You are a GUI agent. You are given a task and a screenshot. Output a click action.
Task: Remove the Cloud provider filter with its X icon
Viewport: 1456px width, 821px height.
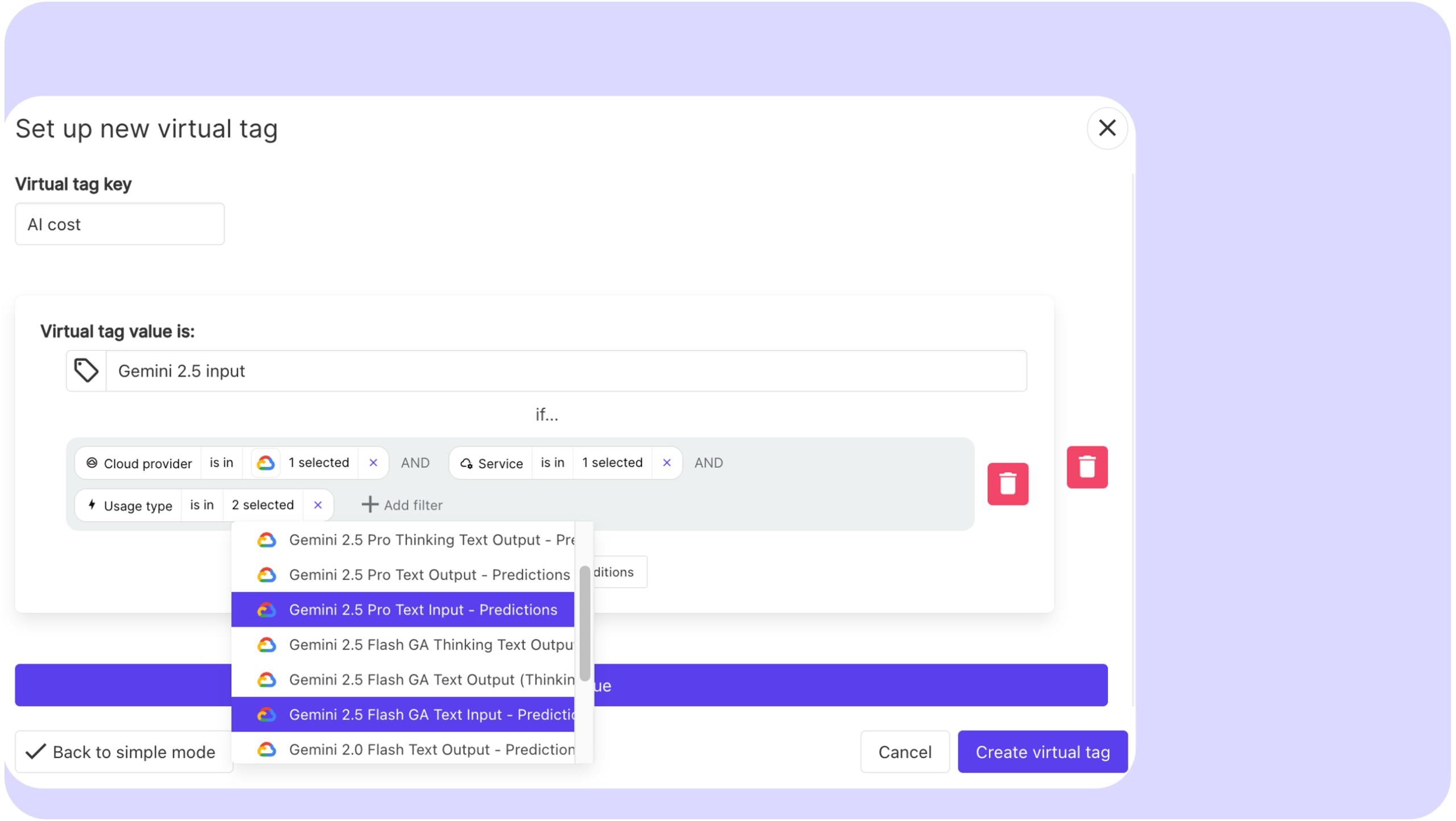(x=374, y=463)
